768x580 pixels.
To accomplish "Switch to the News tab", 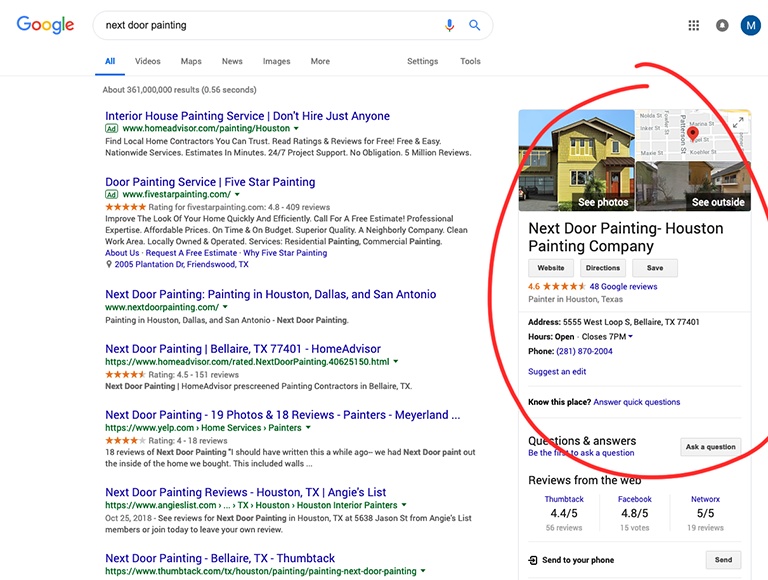I will [232, 61].
